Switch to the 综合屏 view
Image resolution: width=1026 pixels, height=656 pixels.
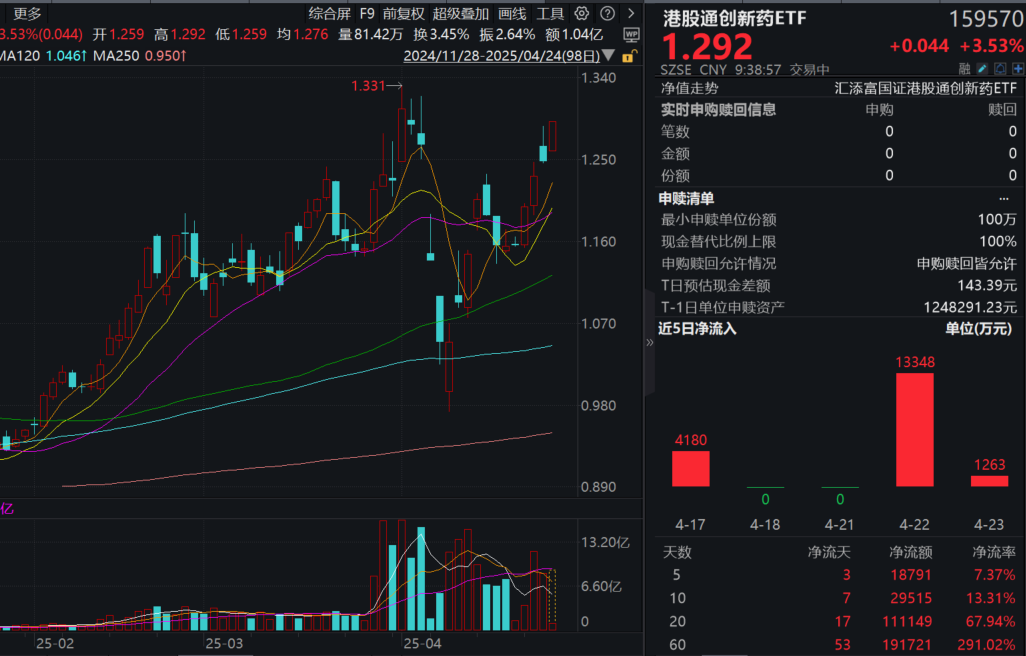tap(331, 14)
